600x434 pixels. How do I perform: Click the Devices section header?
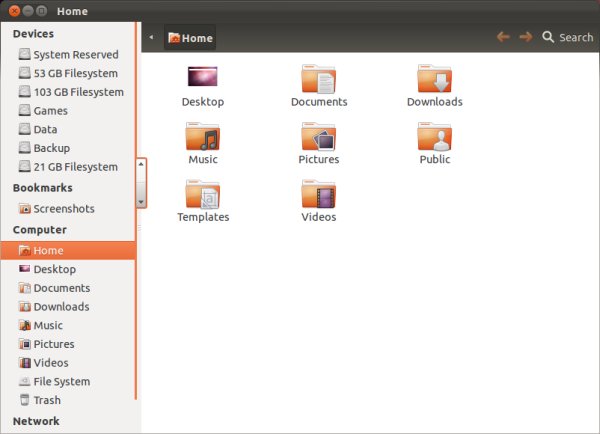pos(33,34)
